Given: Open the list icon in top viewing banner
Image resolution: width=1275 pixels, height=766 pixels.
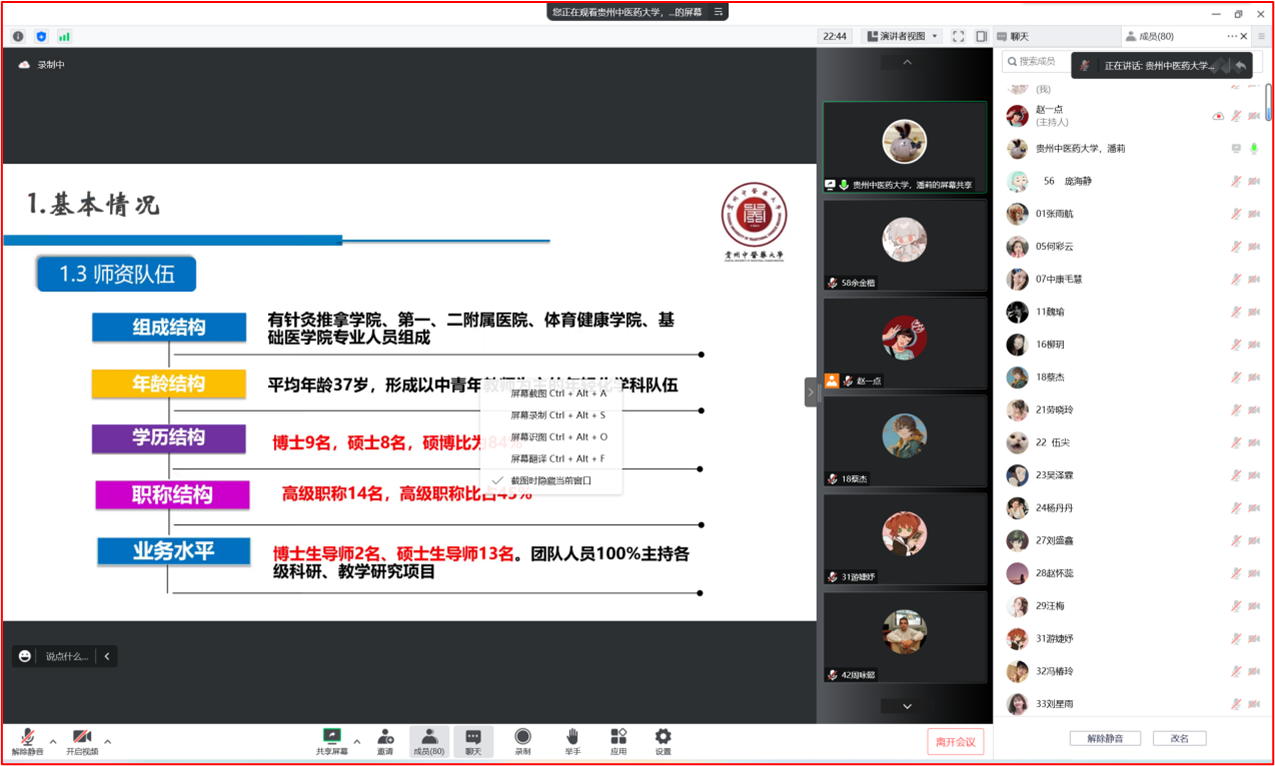Looking at the screenshot, I should (x=718, y=12).
